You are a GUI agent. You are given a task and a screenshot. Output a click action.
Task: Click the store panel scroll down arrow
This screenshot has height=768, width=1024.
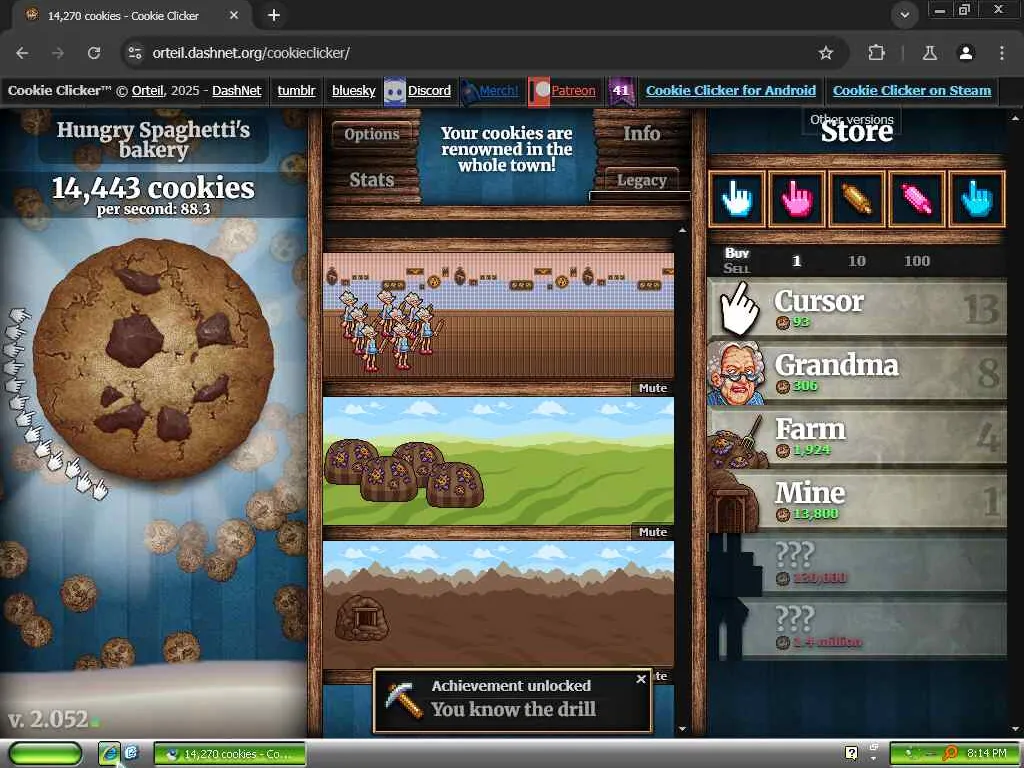tap(1014, 729)
